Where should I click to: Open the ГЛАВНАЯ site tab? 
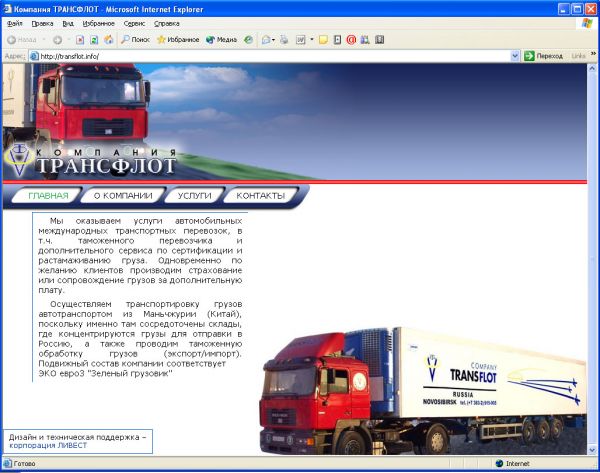click(48, 196)
